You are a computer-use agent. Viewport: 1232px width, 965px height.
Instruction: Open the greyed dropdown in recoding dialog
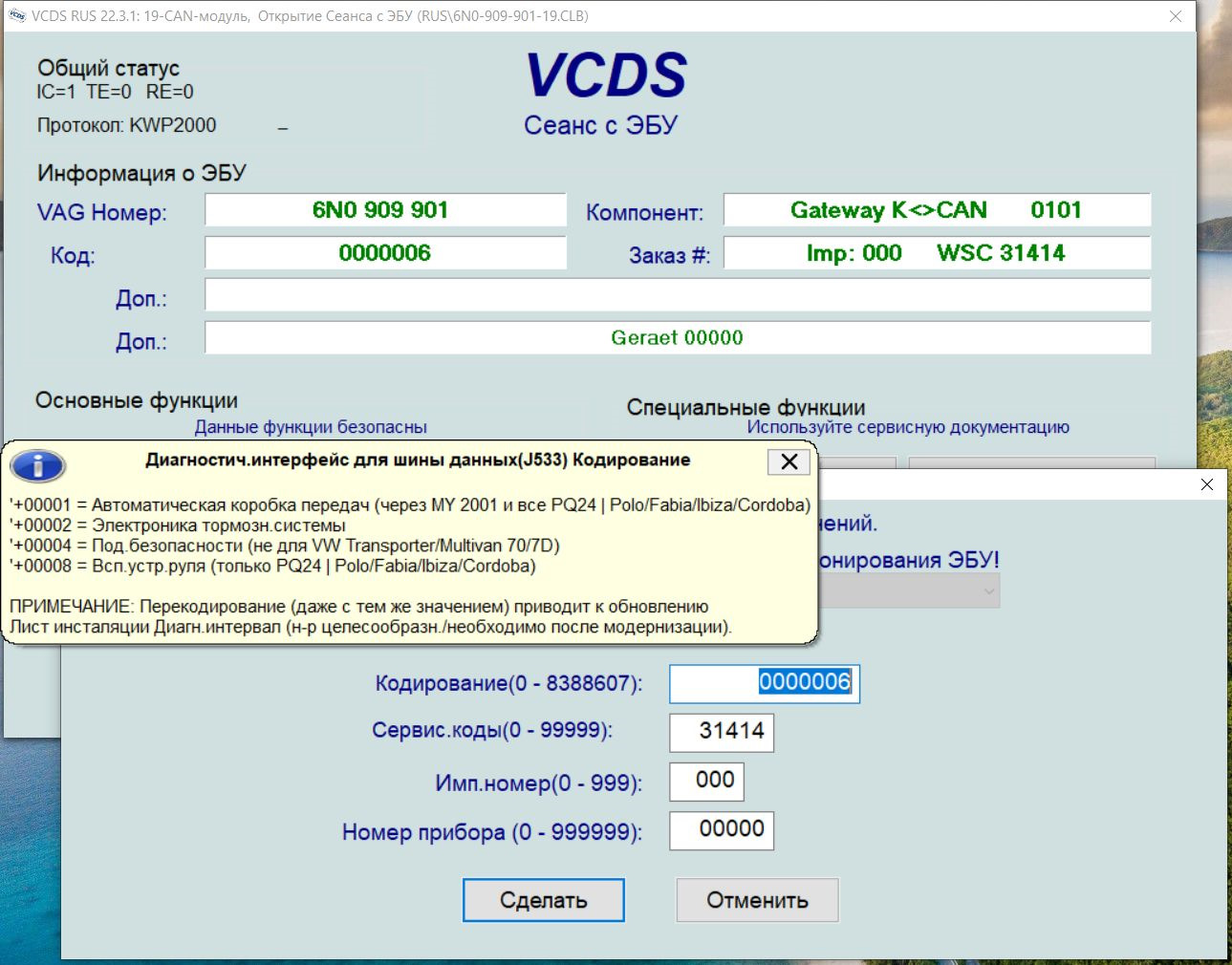click(x=908, y=591)
